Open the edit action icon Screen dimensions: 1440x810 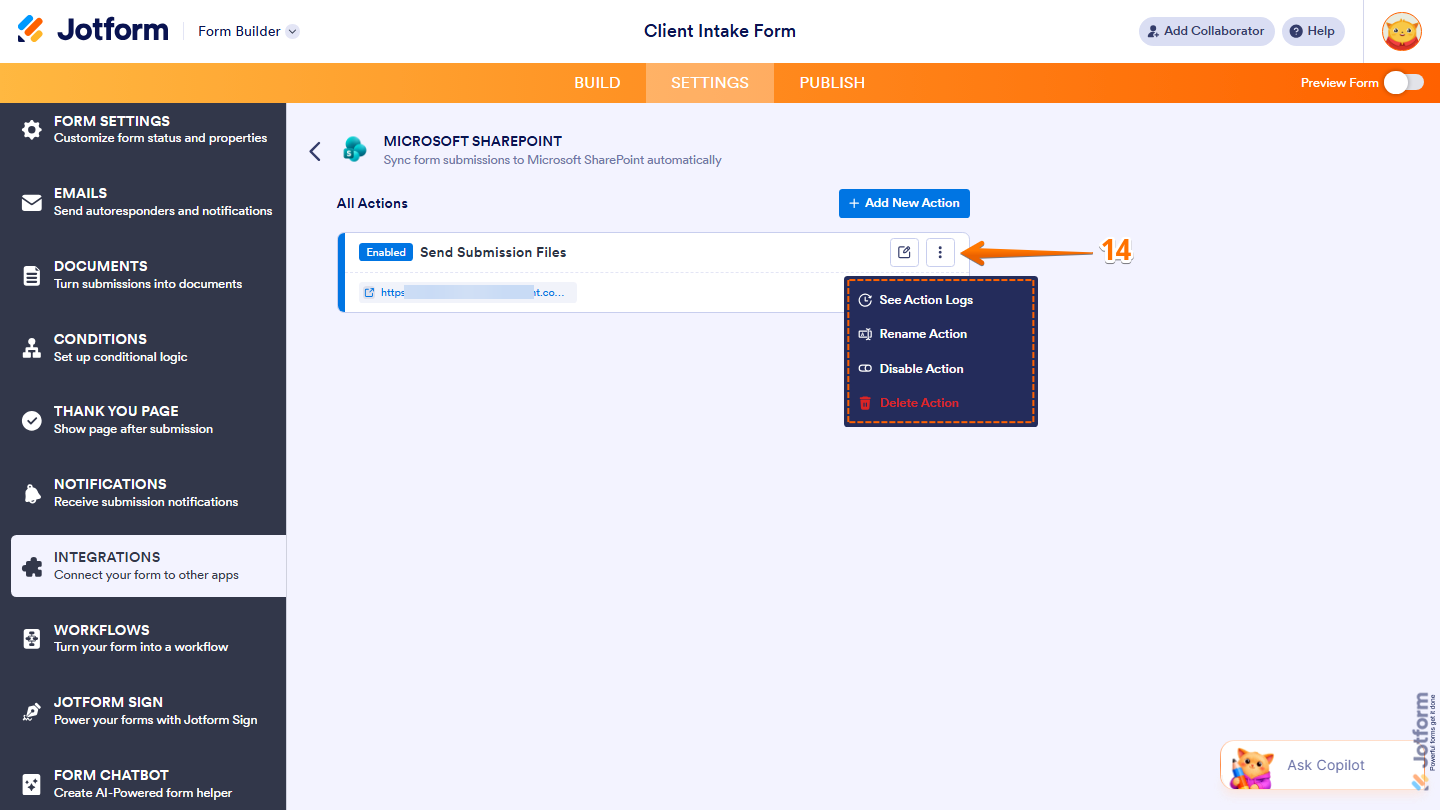[x=904, y=252]
